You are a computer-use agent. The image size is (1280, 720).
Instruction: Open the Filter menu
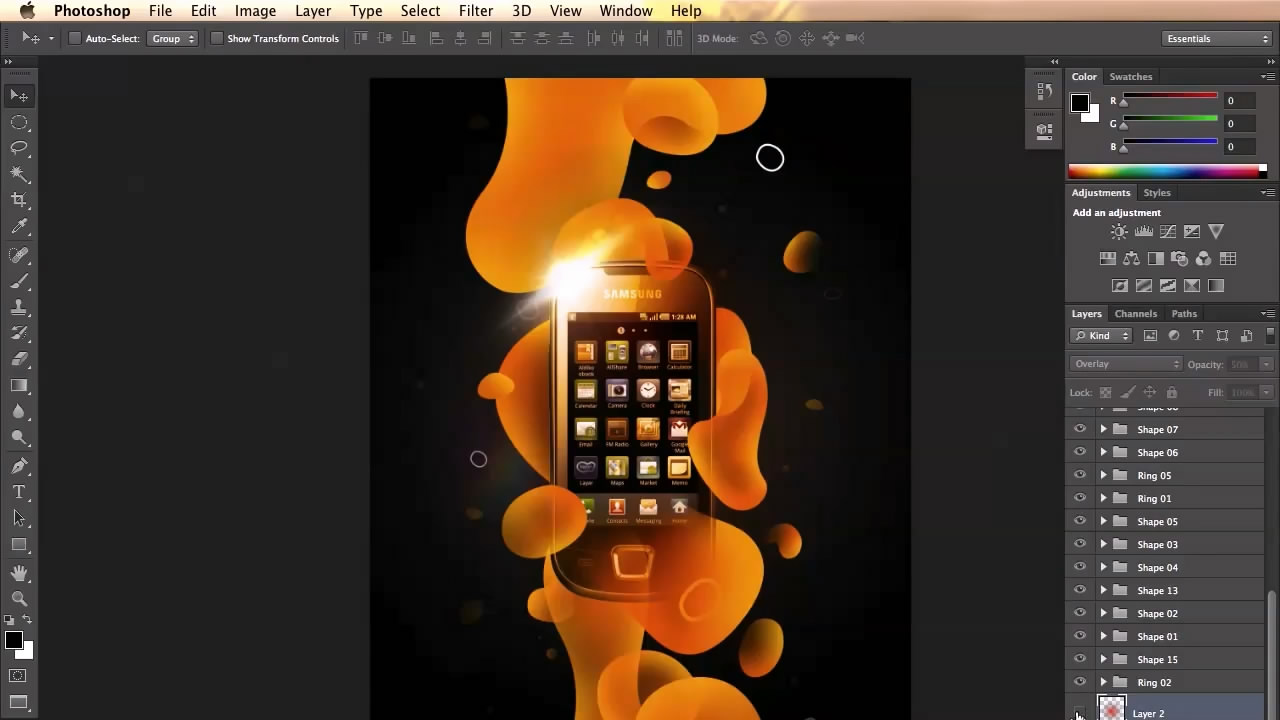pos(476,11)
